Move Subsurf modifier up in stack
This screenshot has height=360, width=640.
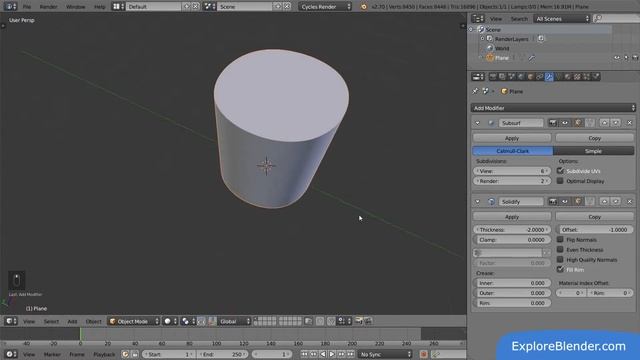(604, 123)
